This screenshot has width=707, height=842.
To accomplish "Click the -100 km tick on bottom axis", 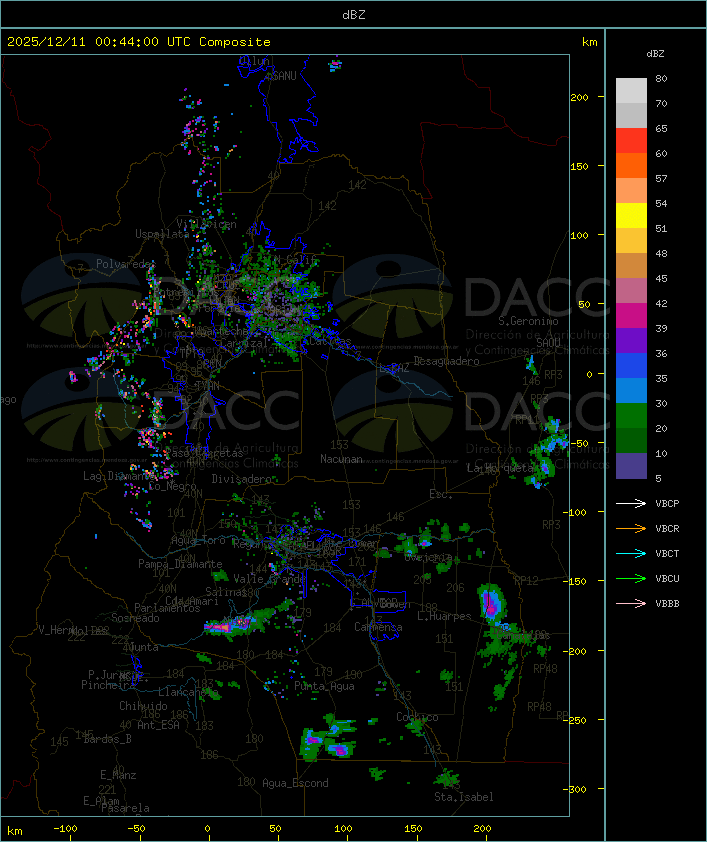I will [65, 829].
